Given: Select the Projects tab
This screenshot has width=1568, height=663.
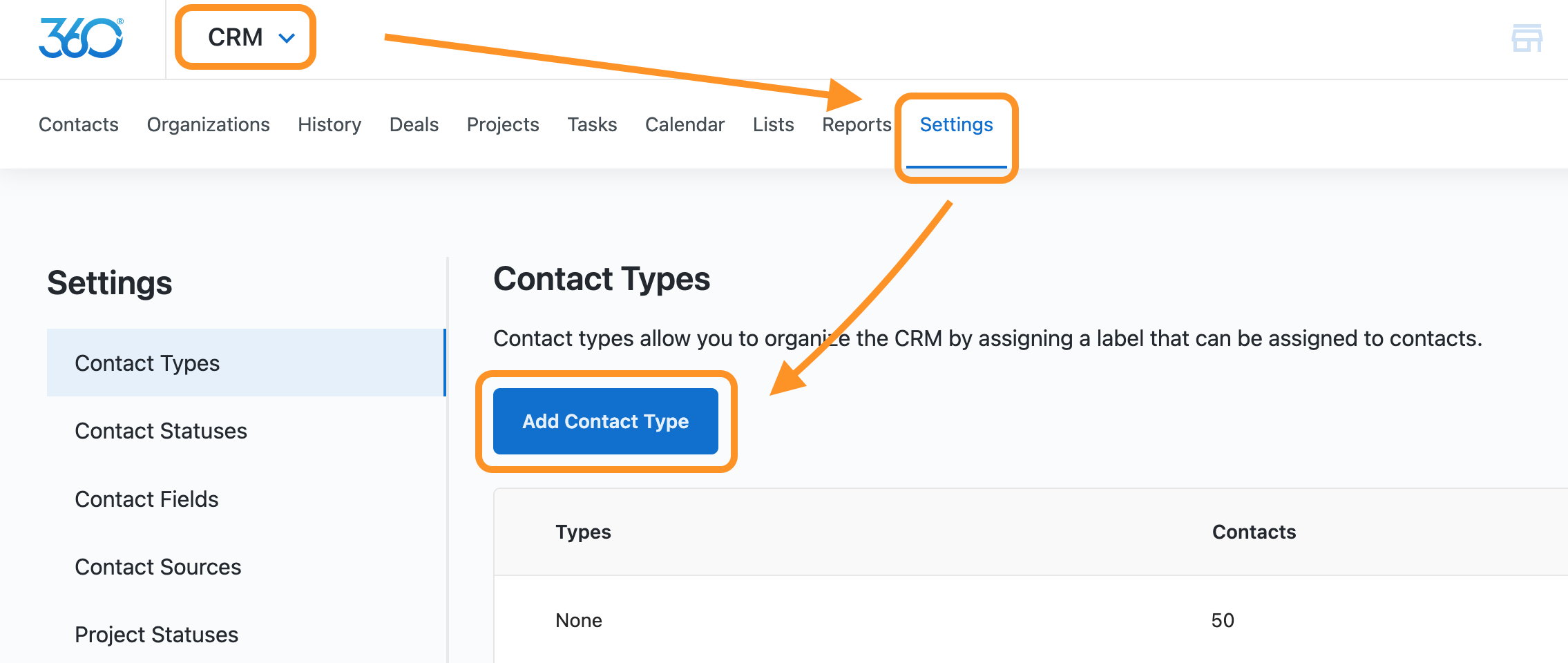Looking at the screenshot, I should [x=503, y=124].
